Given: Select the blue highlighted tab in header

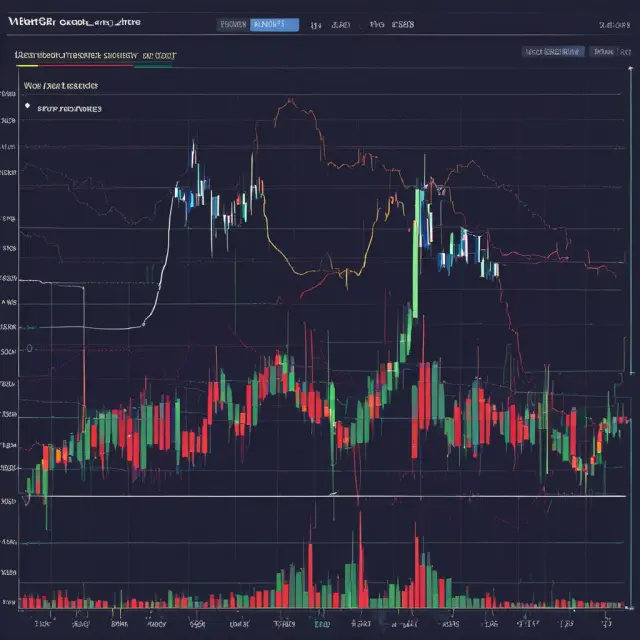Looking at the screenshot, I should pos(274,24).
